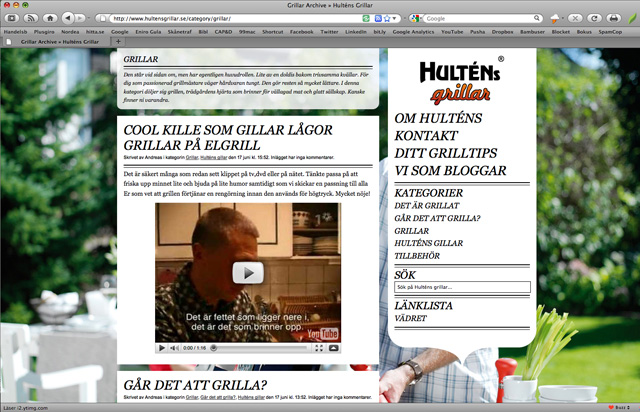Open the VI SOM BLOGGAR link
The width and height of the screenshot is (640, 412).
450,171
